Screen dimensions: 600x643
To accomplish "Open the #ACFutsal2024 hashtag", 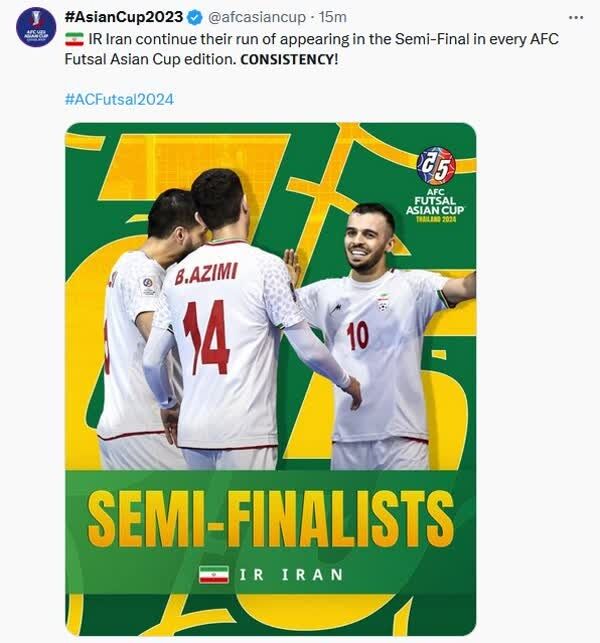I will [118, 99].
